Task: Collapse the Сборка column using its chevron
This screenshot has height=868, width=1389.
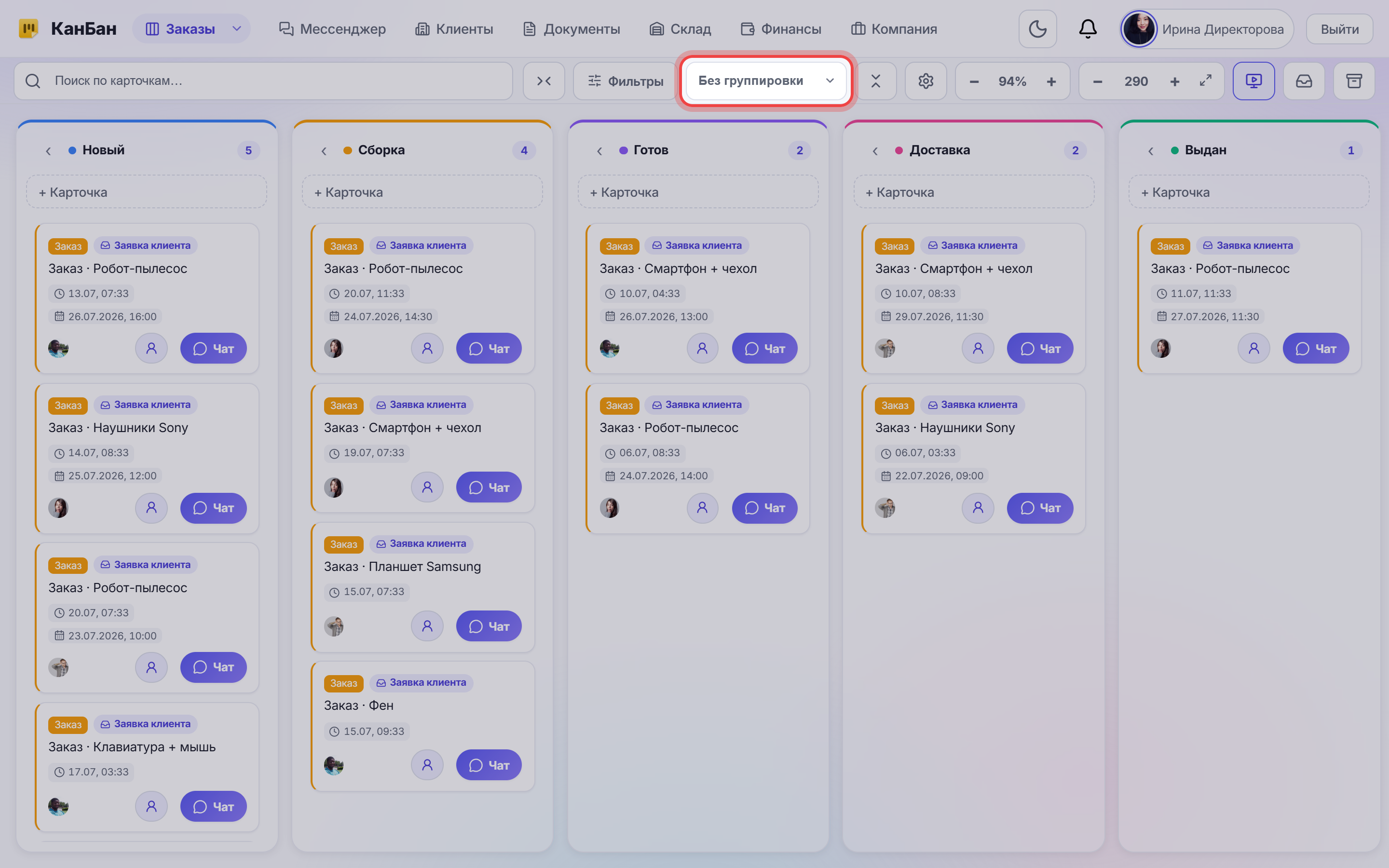Action: (324, 150)
